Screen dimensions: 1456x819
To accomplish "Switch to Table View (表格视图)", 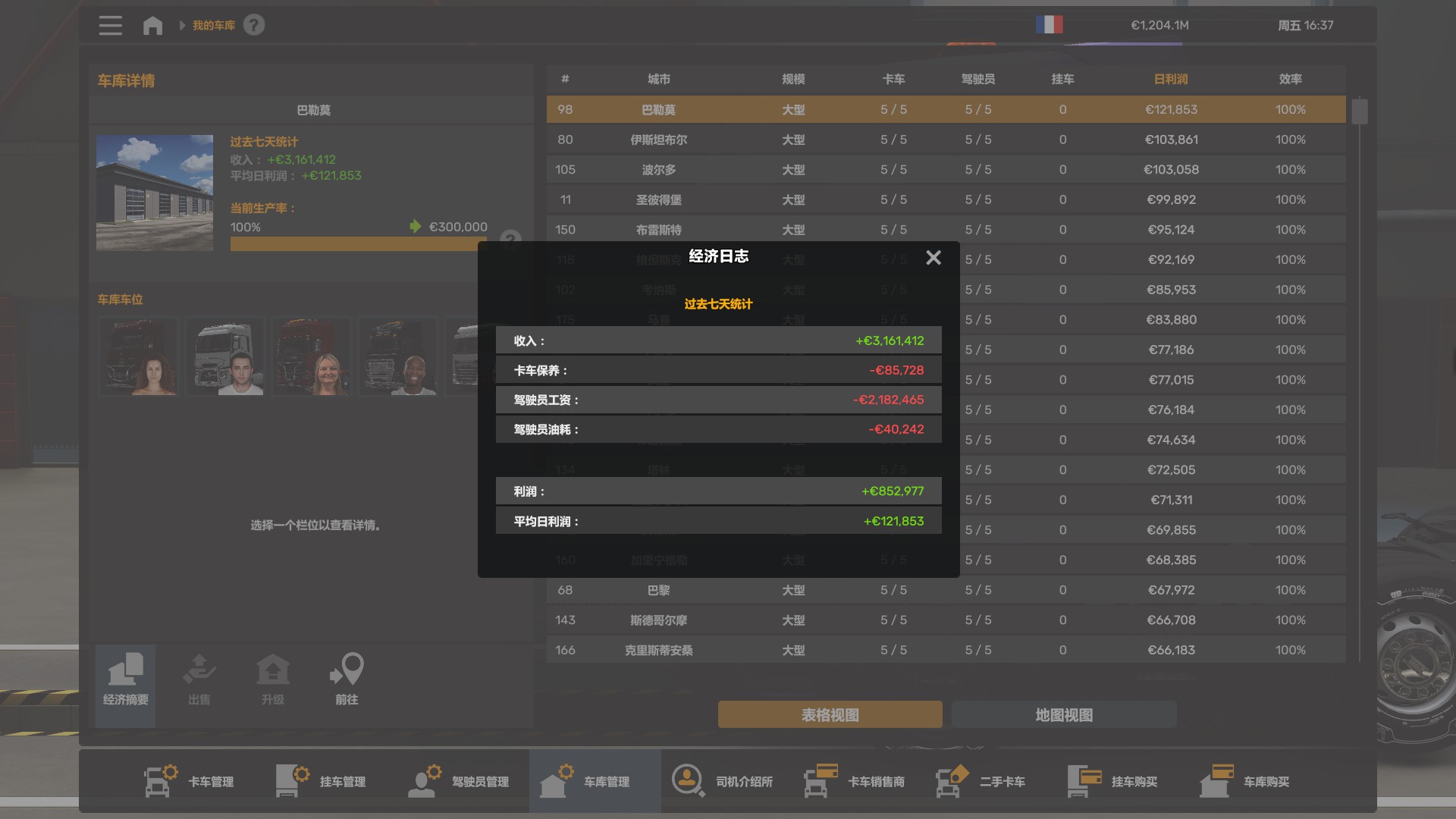I will pos(830,714).
